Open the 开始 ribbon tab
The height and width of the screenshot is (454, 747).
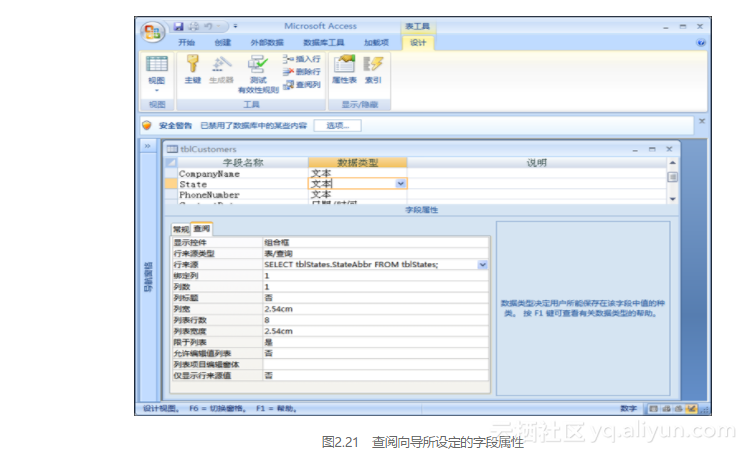tap(186, 42)
